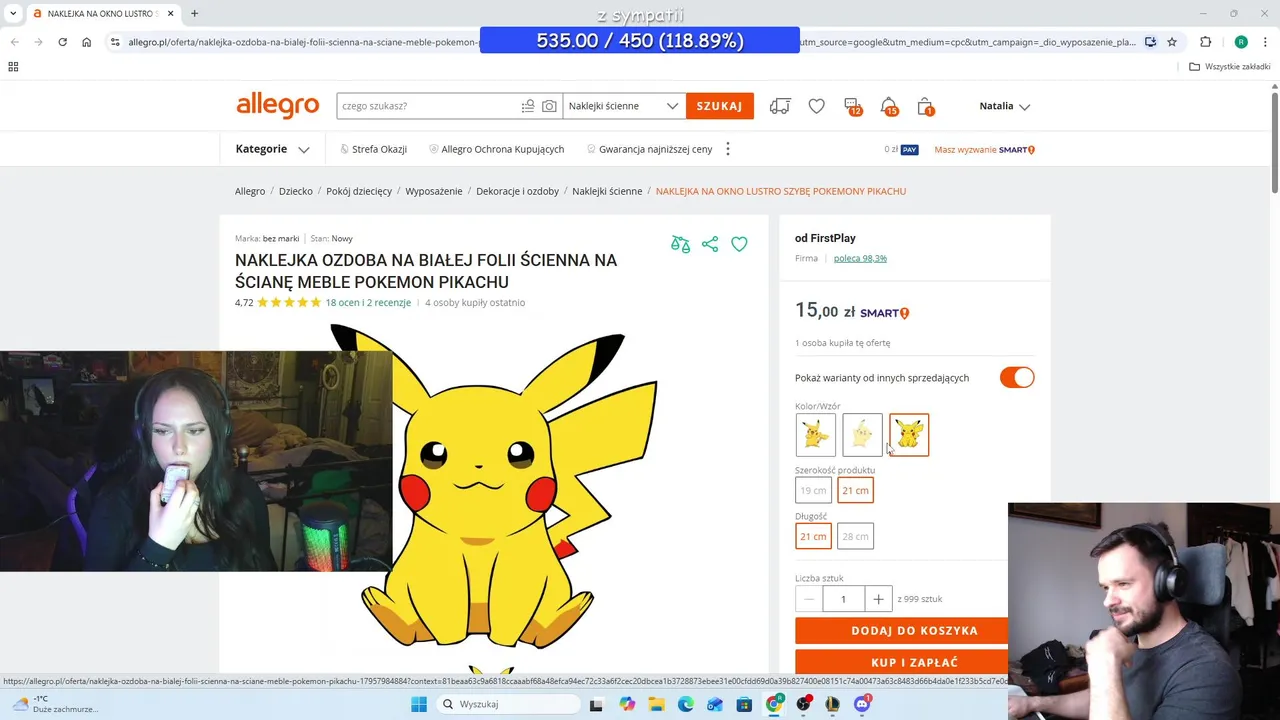Go to Dekoracje i ozdoby breadcrumb

click(x=517, y=191)
